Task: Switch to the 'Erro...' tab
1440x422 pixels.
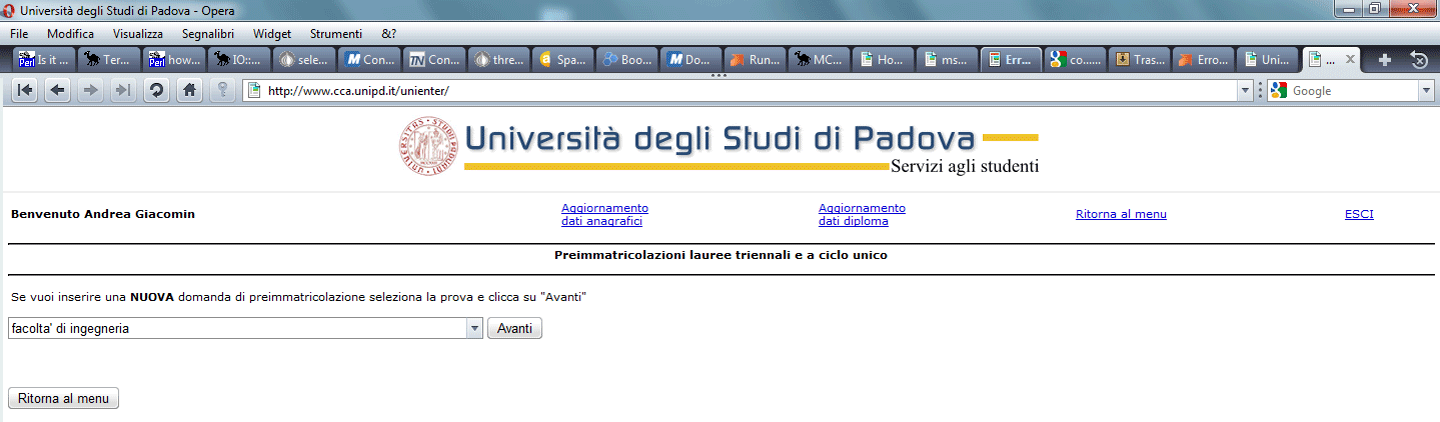Action: point(1205,60)
